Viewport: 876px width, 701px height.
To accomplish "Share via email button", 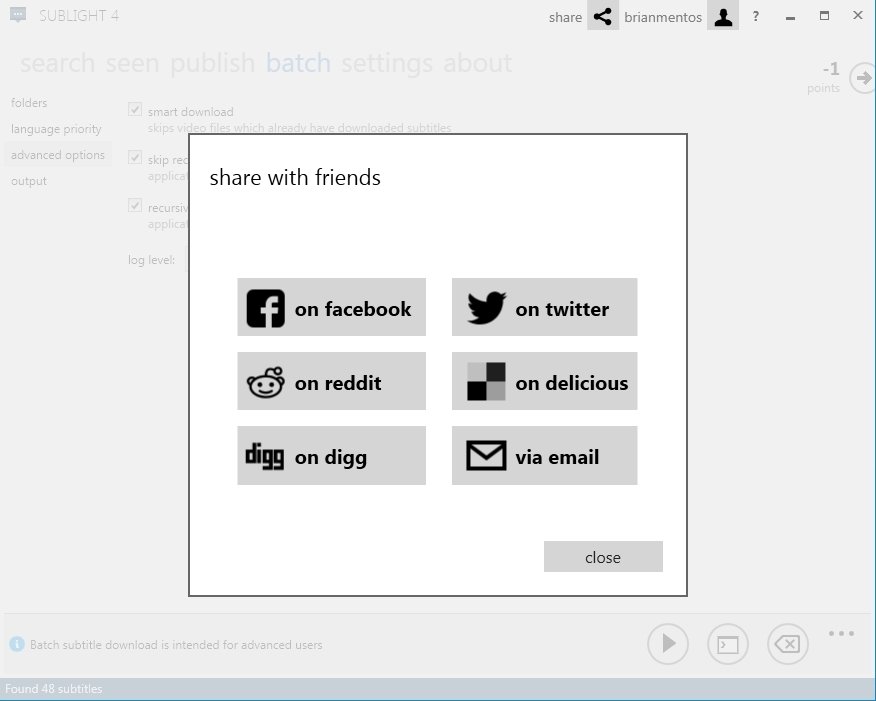I will [x=544, y=455].
